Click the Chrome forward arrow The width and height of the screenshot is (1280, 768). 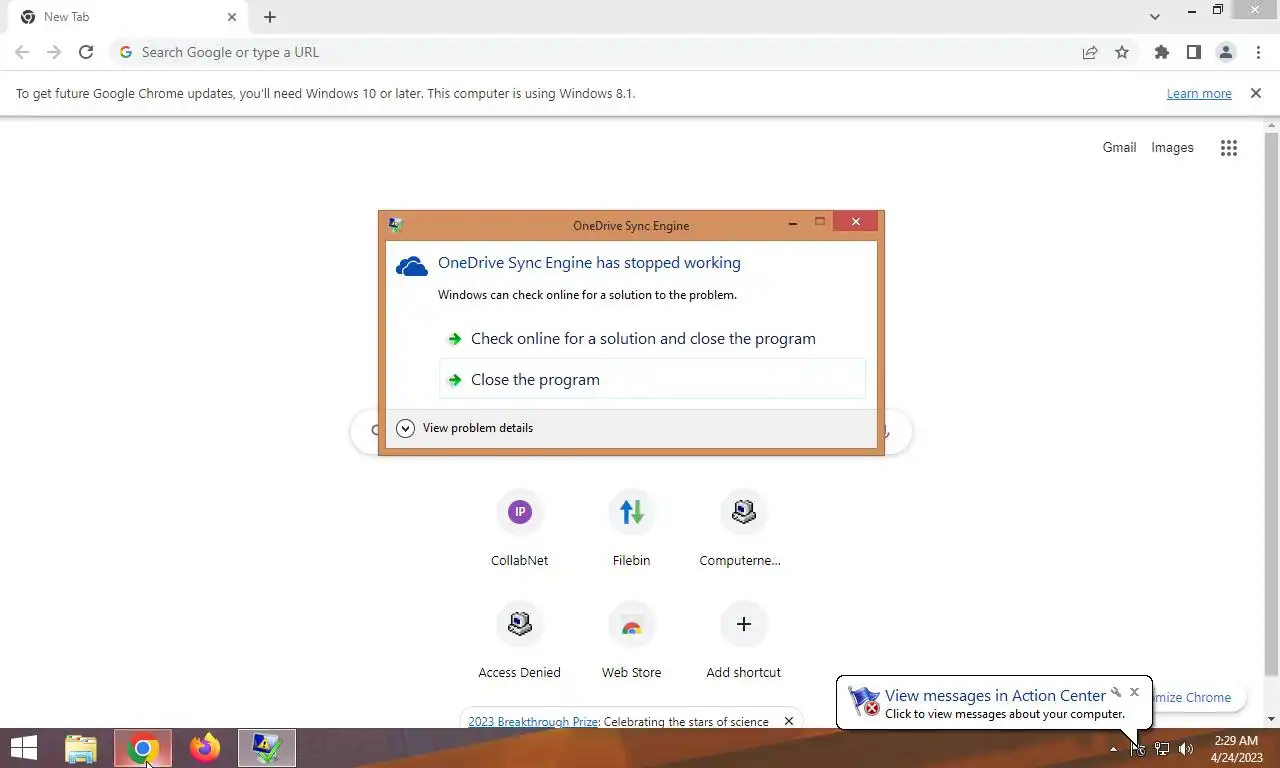pos(54,52)
